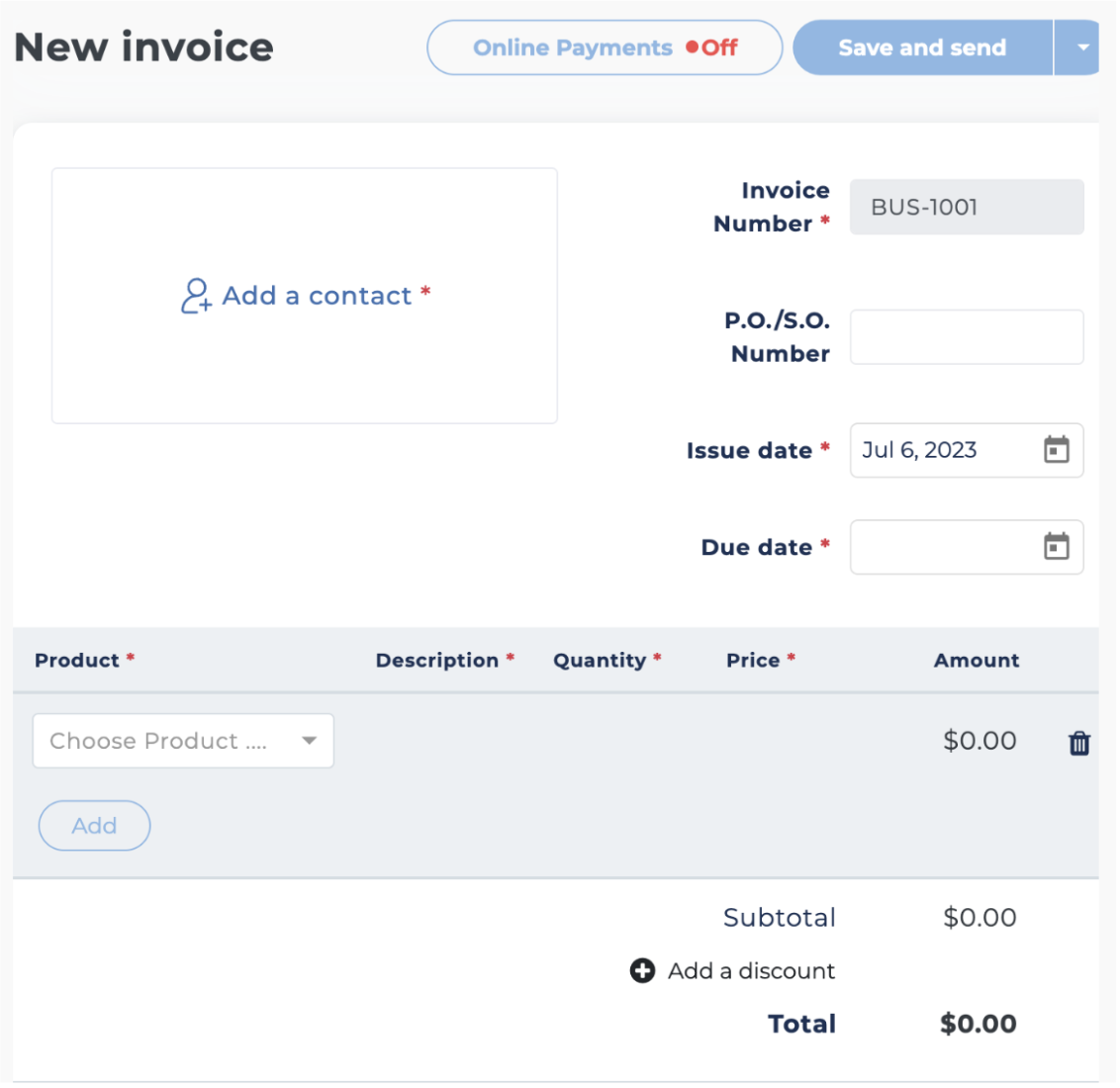Select the Quantity column header

coord(600,661)
